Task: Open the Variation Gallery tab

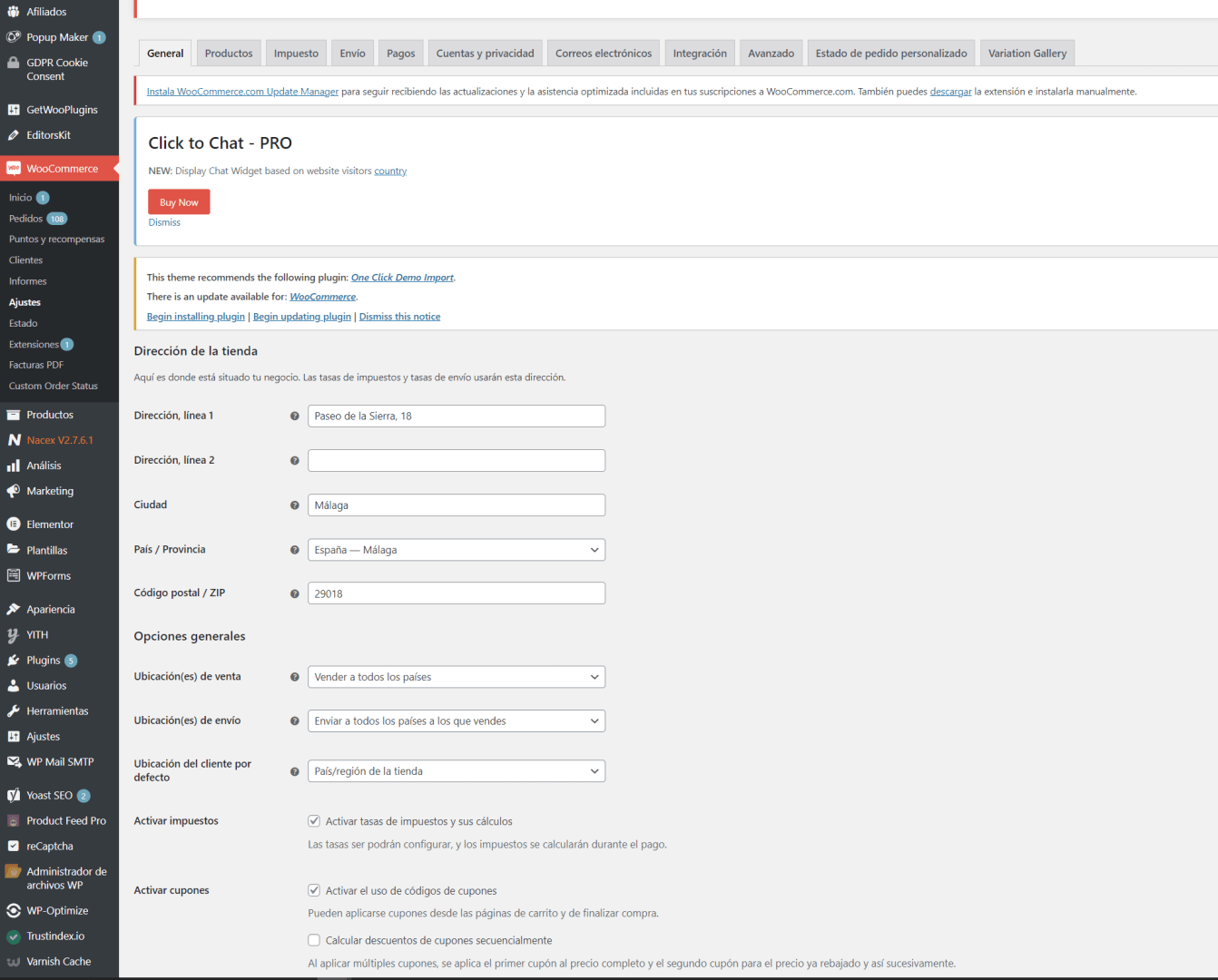Action: [1027, 54]
